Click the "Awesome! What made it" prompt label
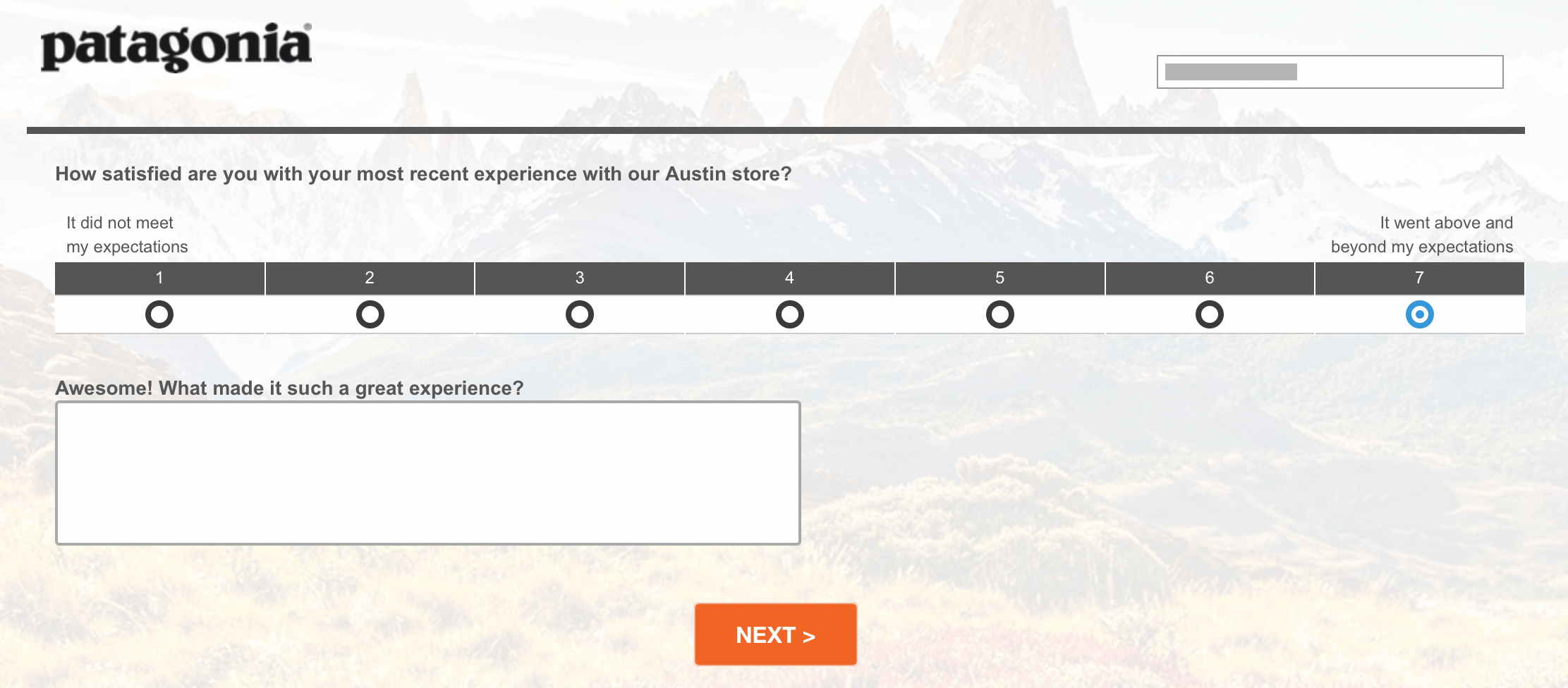1568x688 pixels. (289, 388)
